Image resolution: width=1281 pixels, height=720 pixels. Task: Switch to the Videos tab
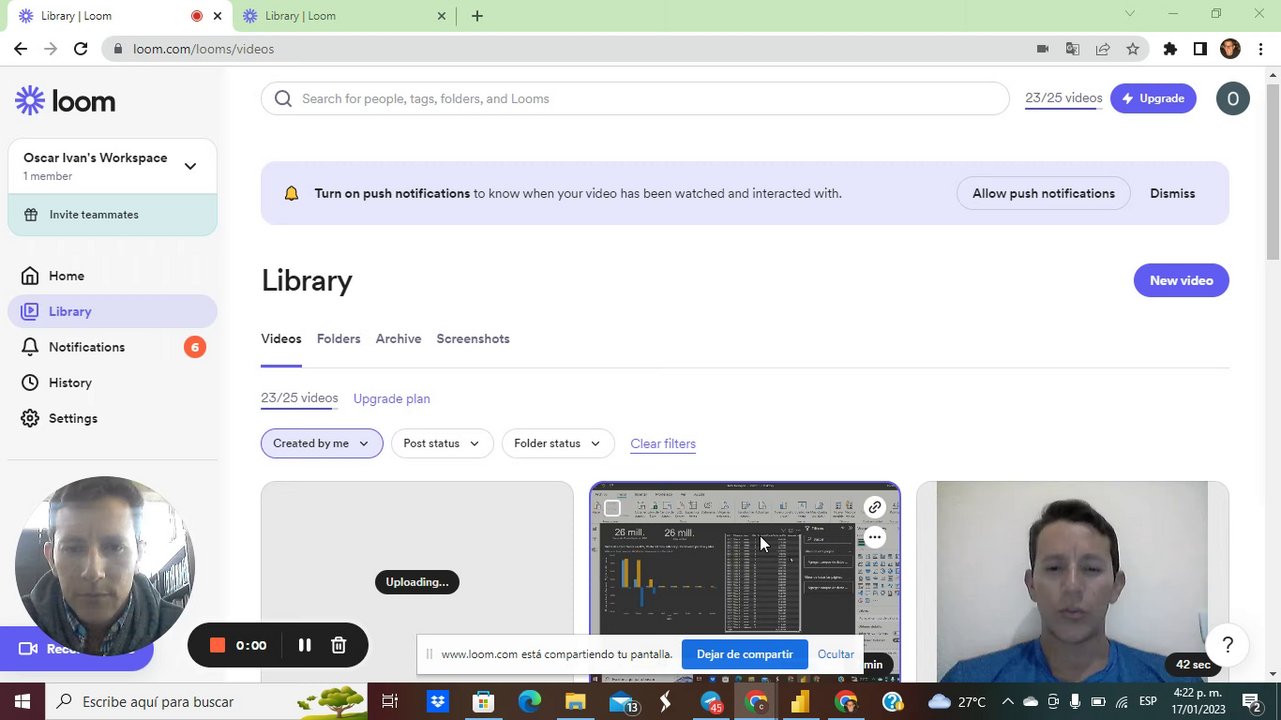click(x=281, y=339)
